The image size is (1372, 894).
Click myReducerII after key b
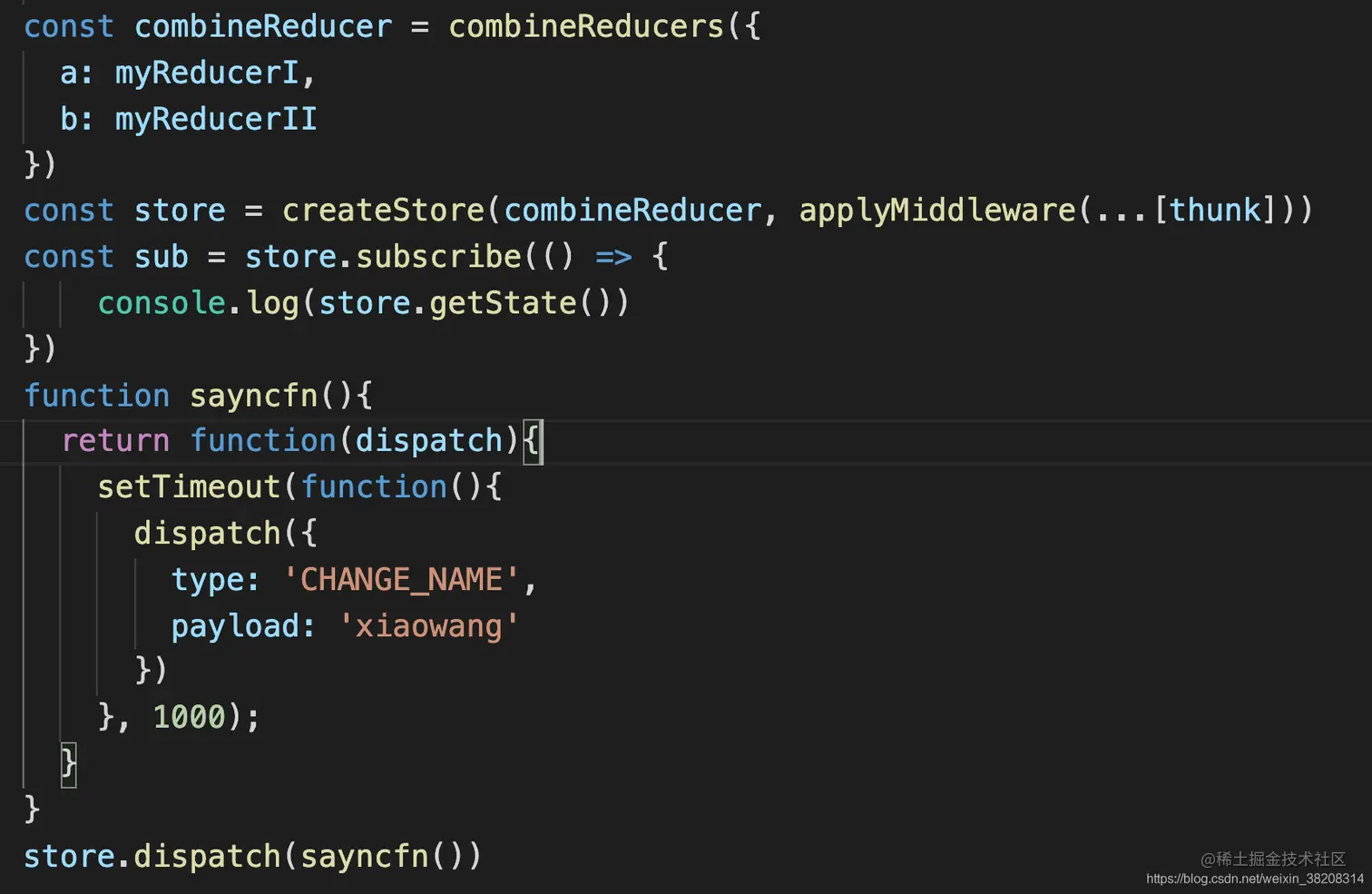[216, 119]
